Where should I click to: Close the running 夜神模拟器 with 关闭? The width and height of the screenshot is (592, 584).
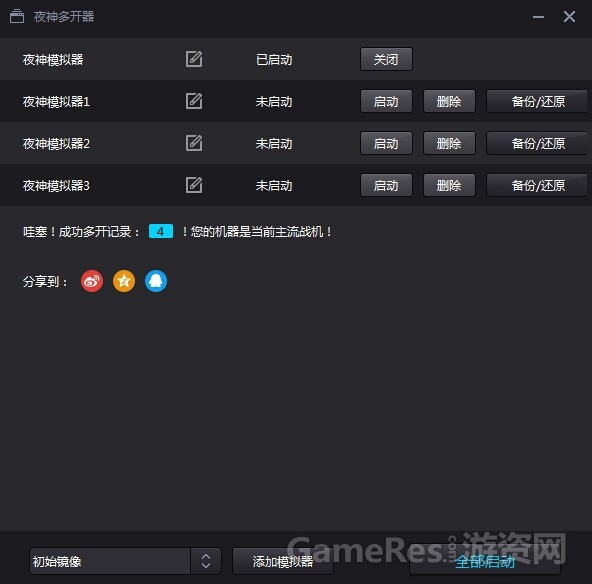click(x=386, y=59)
